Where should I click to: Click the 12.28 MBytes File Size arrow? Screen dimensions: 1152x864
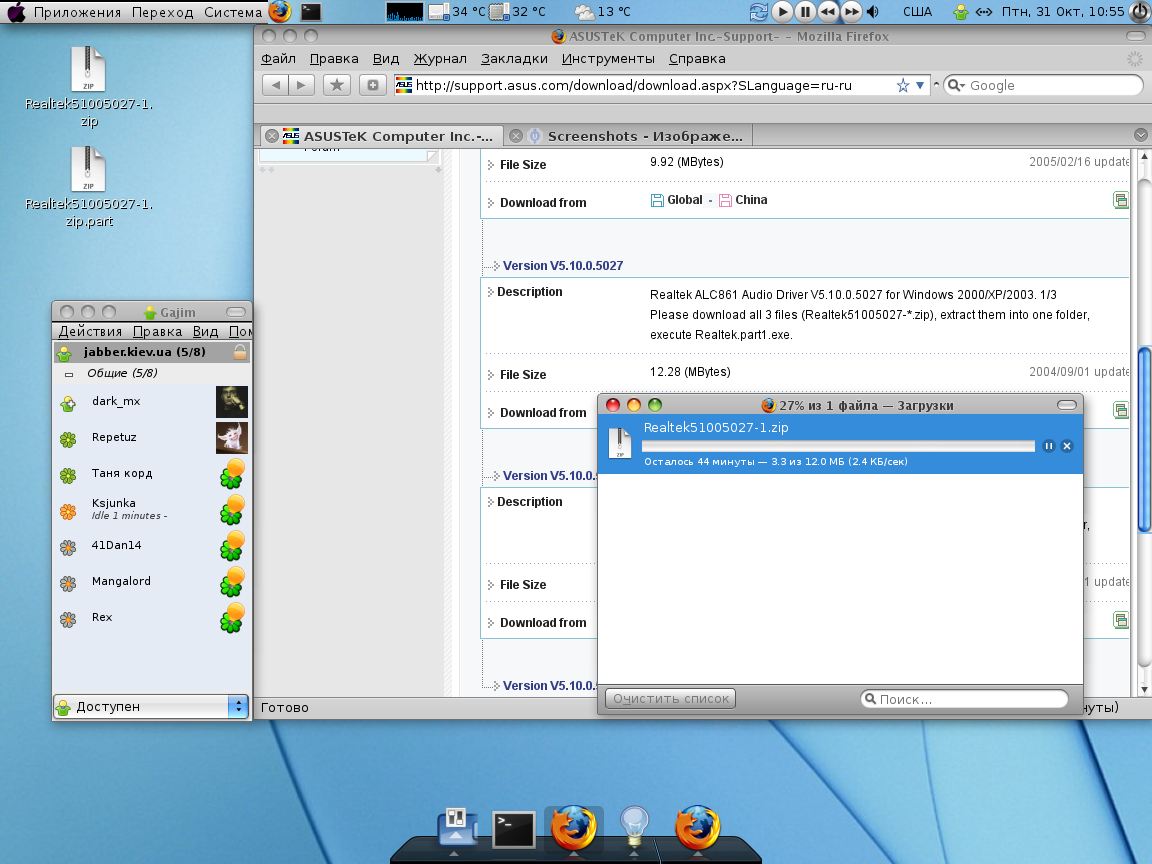tap(490, 375)
